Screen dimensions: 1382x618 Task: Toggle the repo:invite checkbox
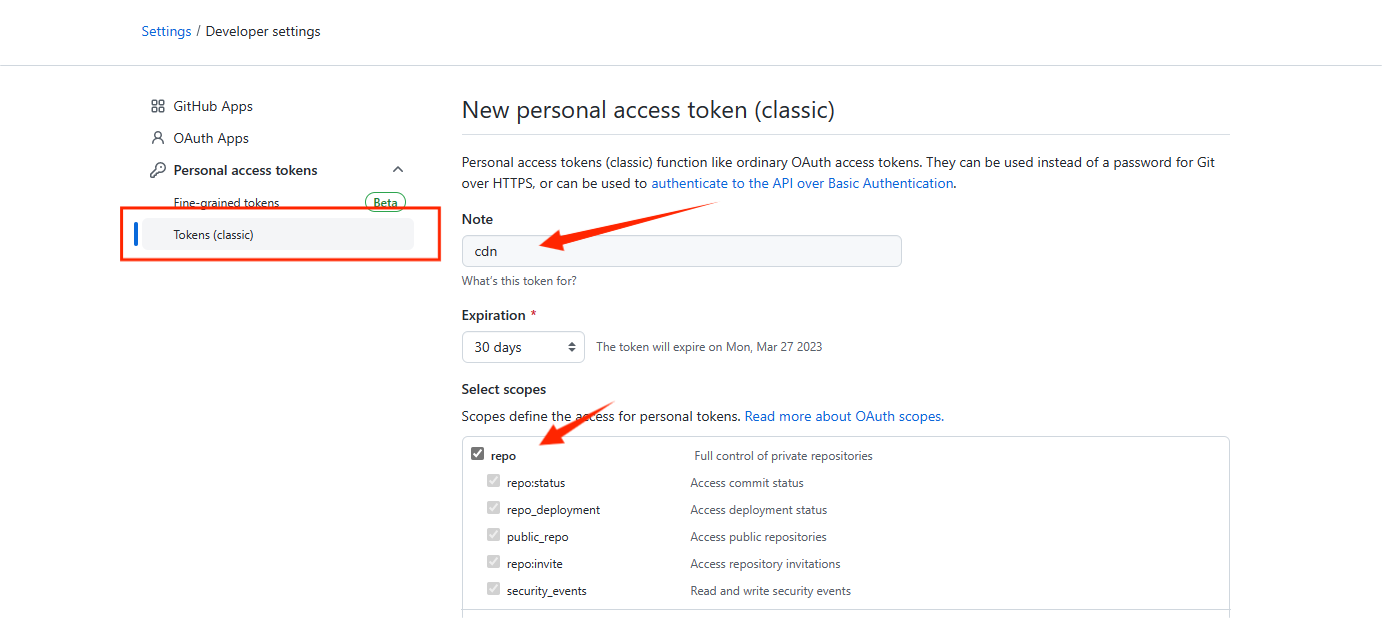[493, 562]
